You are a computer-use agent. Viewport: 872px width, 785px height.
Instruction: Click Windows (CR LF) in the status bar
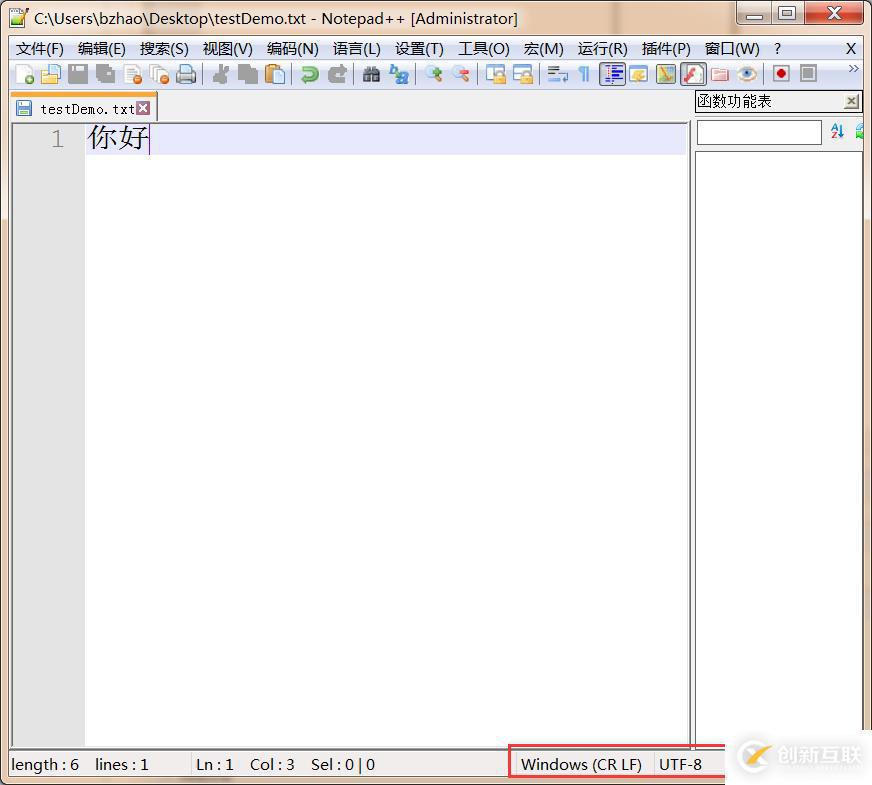(583, 764)
